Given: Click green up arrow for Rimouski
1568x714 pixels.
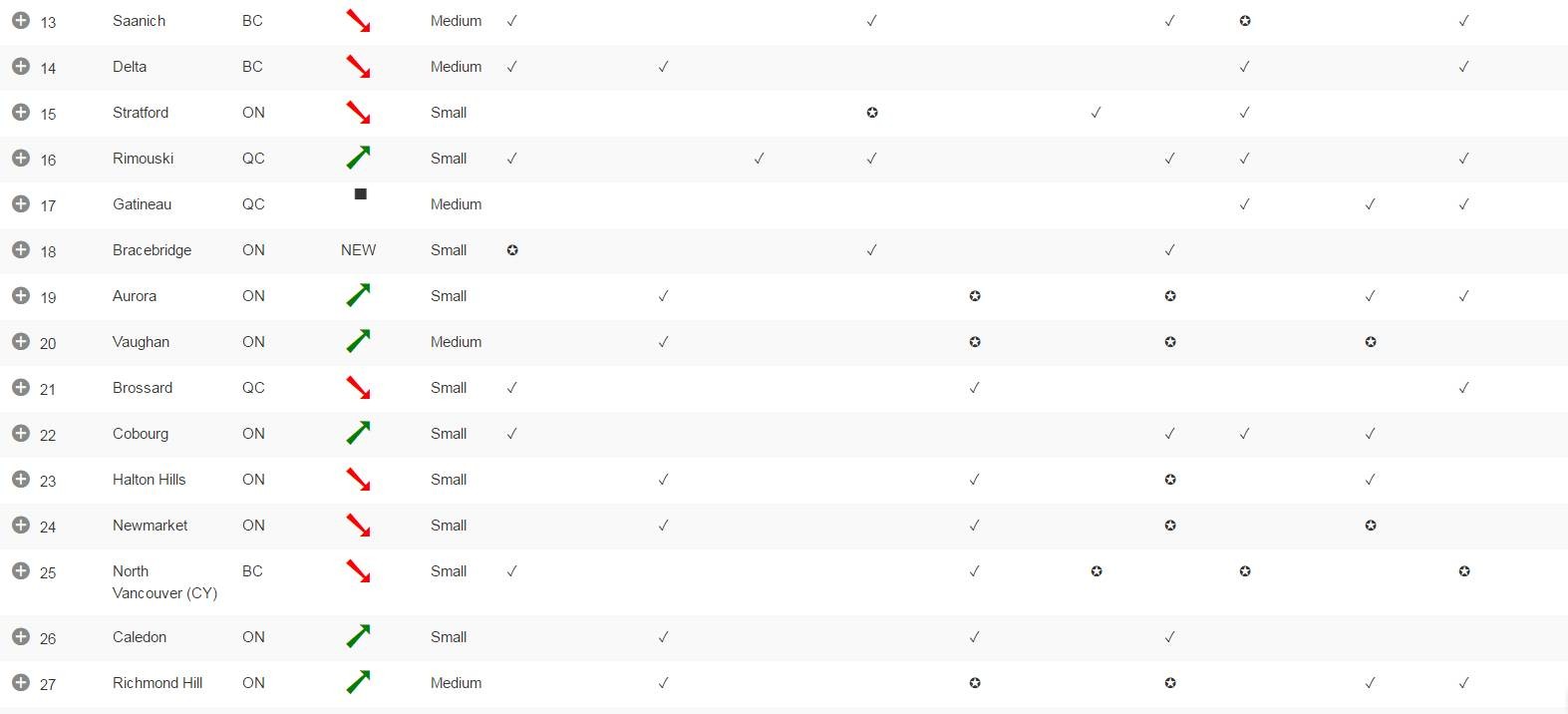Looking at the screenshot, I should click(x=358, y=158).
